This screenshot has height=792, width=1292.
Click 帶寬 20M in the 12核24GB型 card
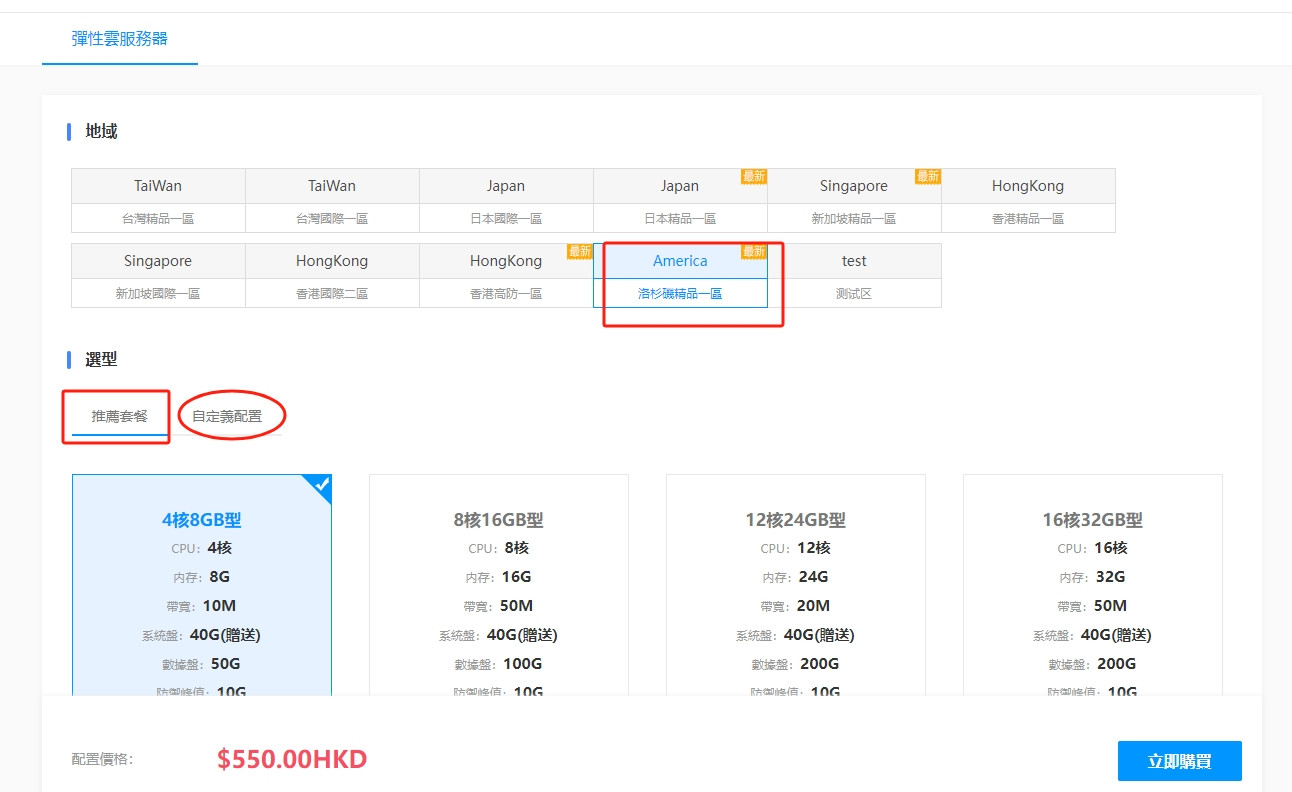[x=796, y=606]
